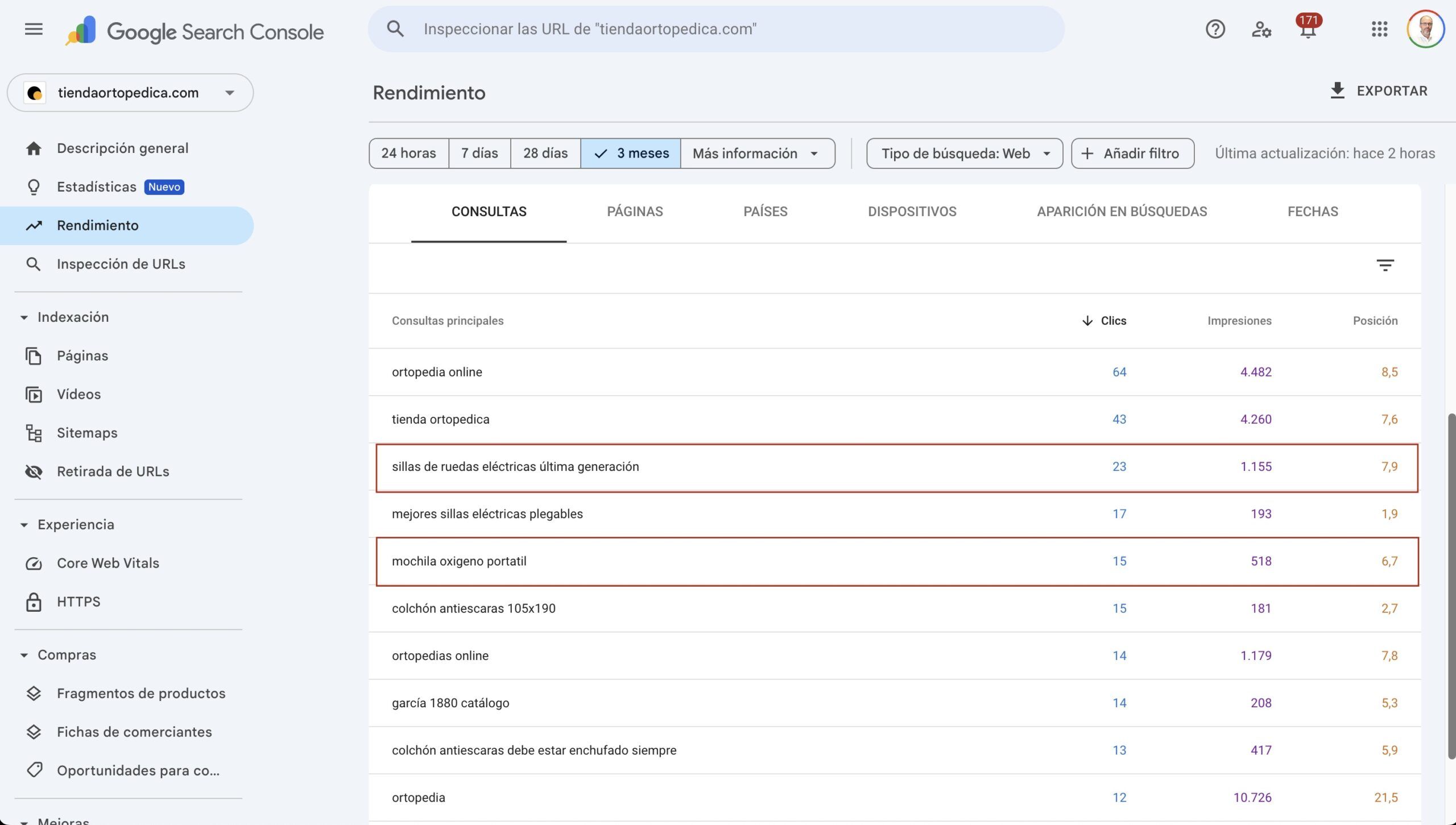Click the padlock icon for HTTPS
The width and height of the screenshot is (1456, 825).
click(34, 602)
